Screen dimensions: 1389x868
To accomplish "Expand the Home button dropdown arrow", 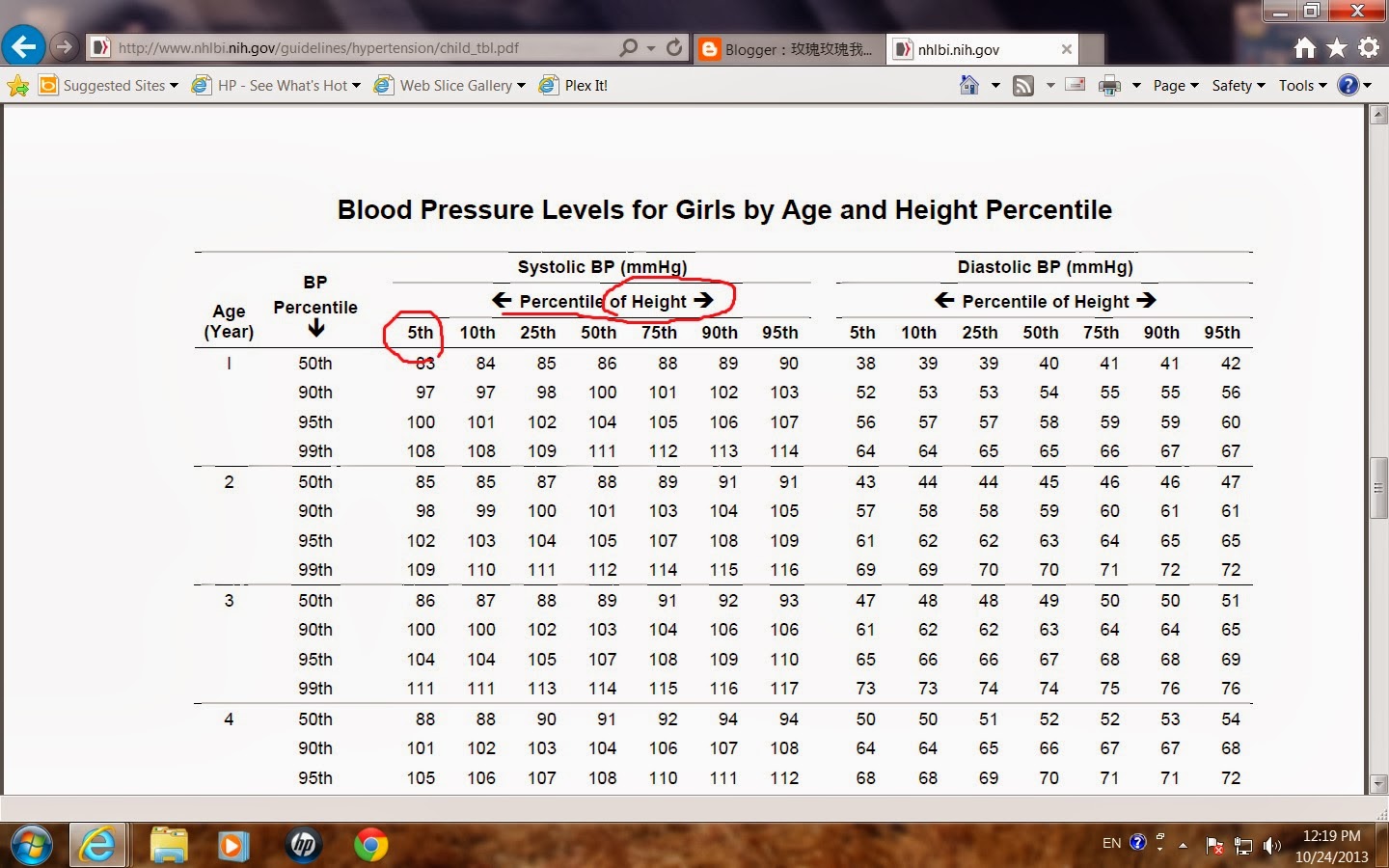I will coord(995,86).
